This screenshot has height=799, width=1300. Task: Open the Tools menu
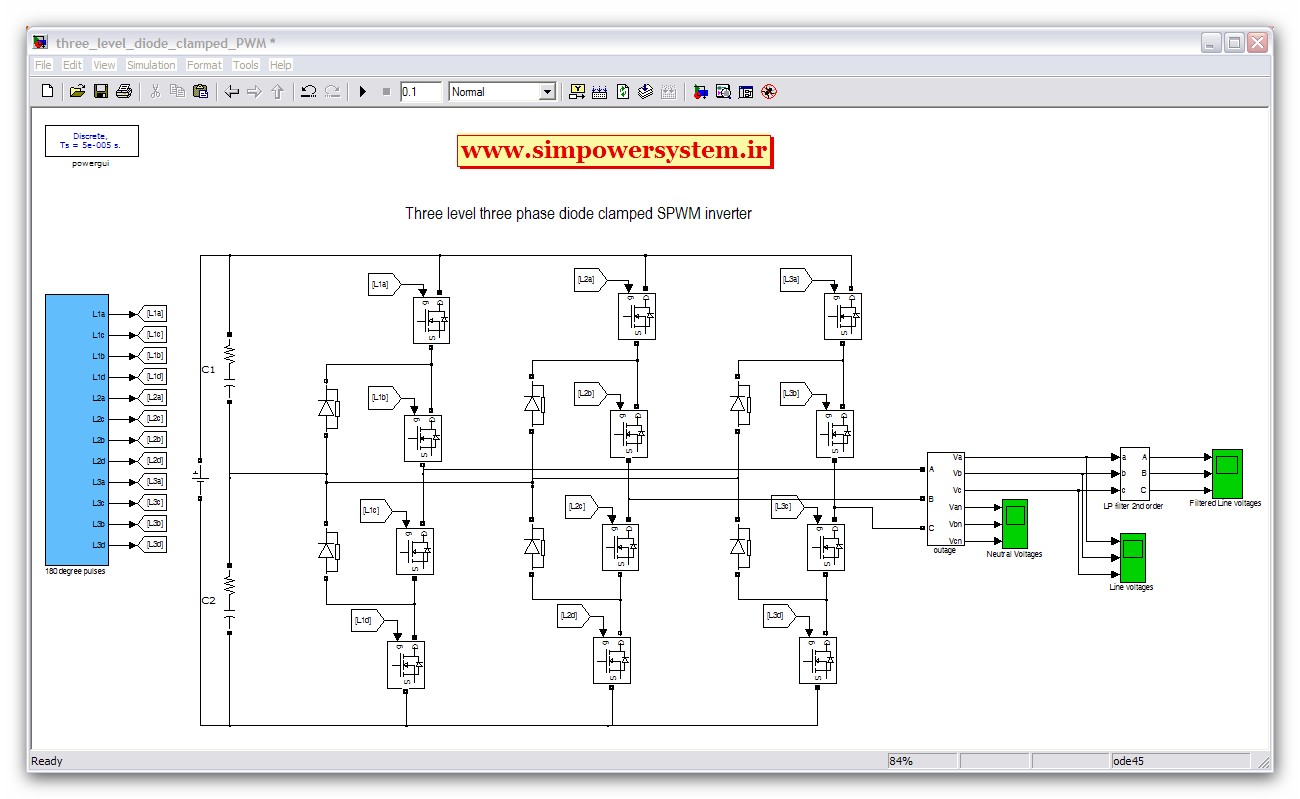tap(245, 65)
